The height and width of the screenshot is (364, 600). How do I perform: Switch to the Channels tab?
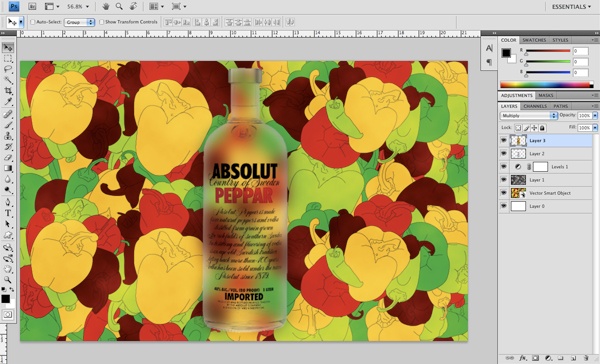(535, 106)
